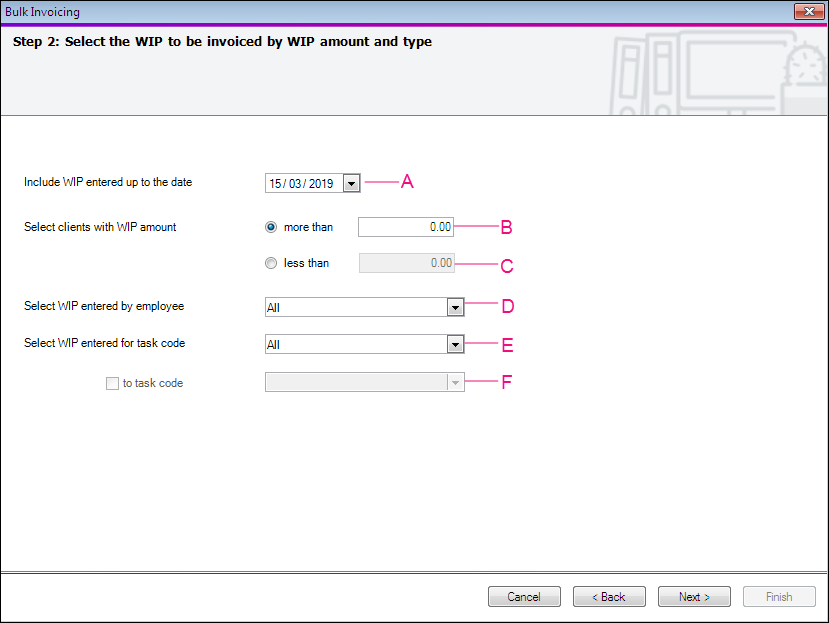Click the task code combo box text area
The image size is (829, 623).
355,345
